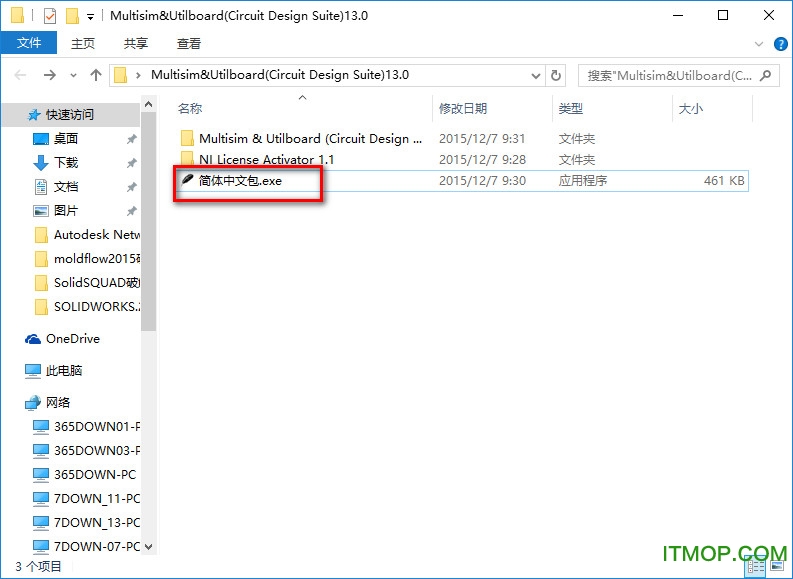Open the address bar history dropdown
Viewport: 793px width, 579px height.
point(536,76)
